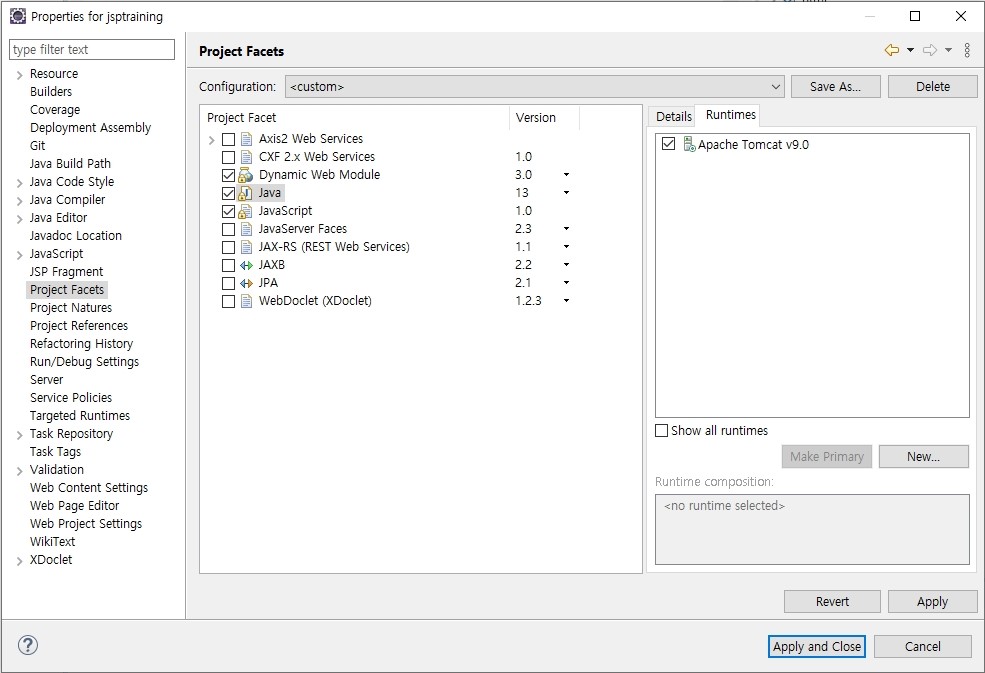Open Dynamic Web Module version dropdown

(x=566, y=175)
